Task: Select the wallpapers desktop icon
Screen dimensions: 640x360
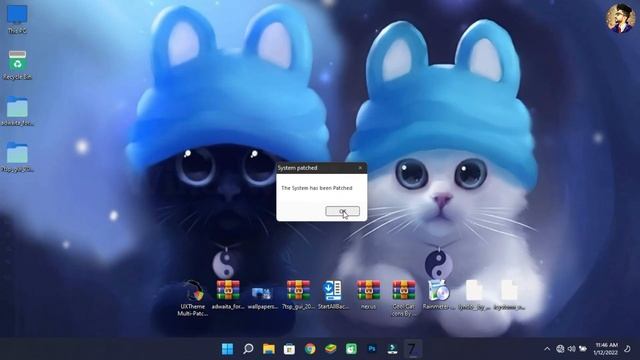Action: [x=262, y=298]
